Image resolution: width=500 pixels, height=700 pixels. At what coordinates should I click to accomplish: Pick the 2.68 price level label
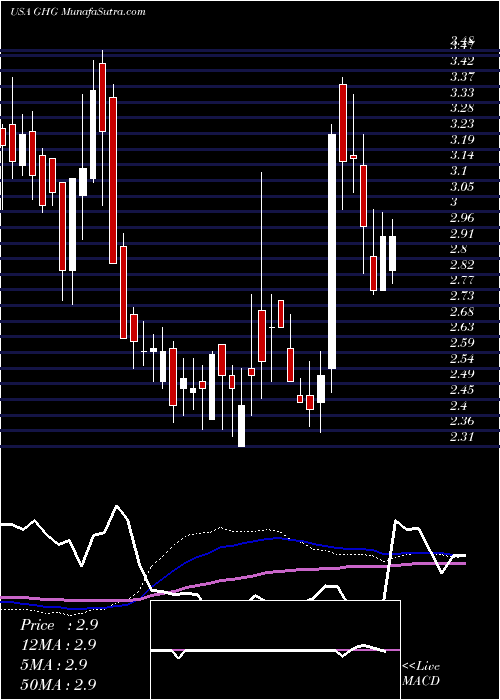[x=462, y=311]
